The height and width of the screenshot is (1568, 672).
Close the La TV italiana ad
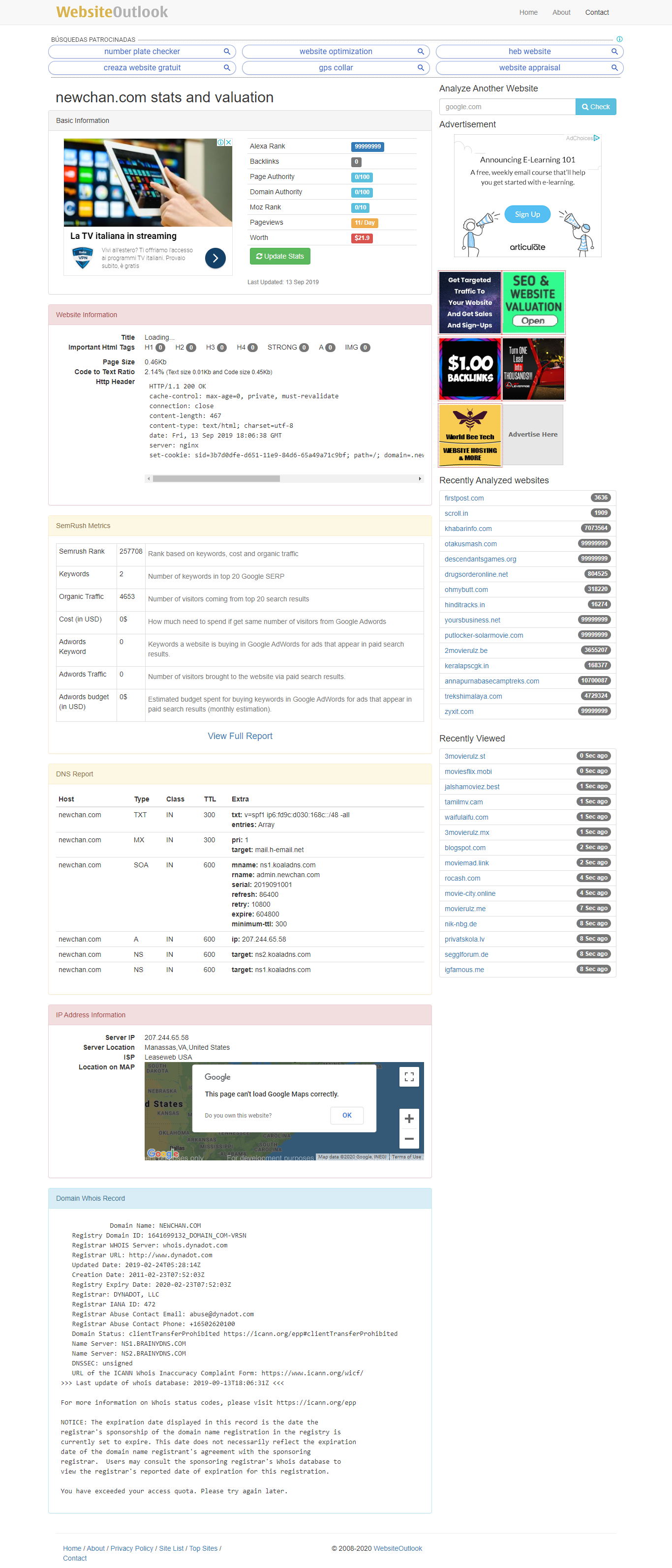point(228,143)
